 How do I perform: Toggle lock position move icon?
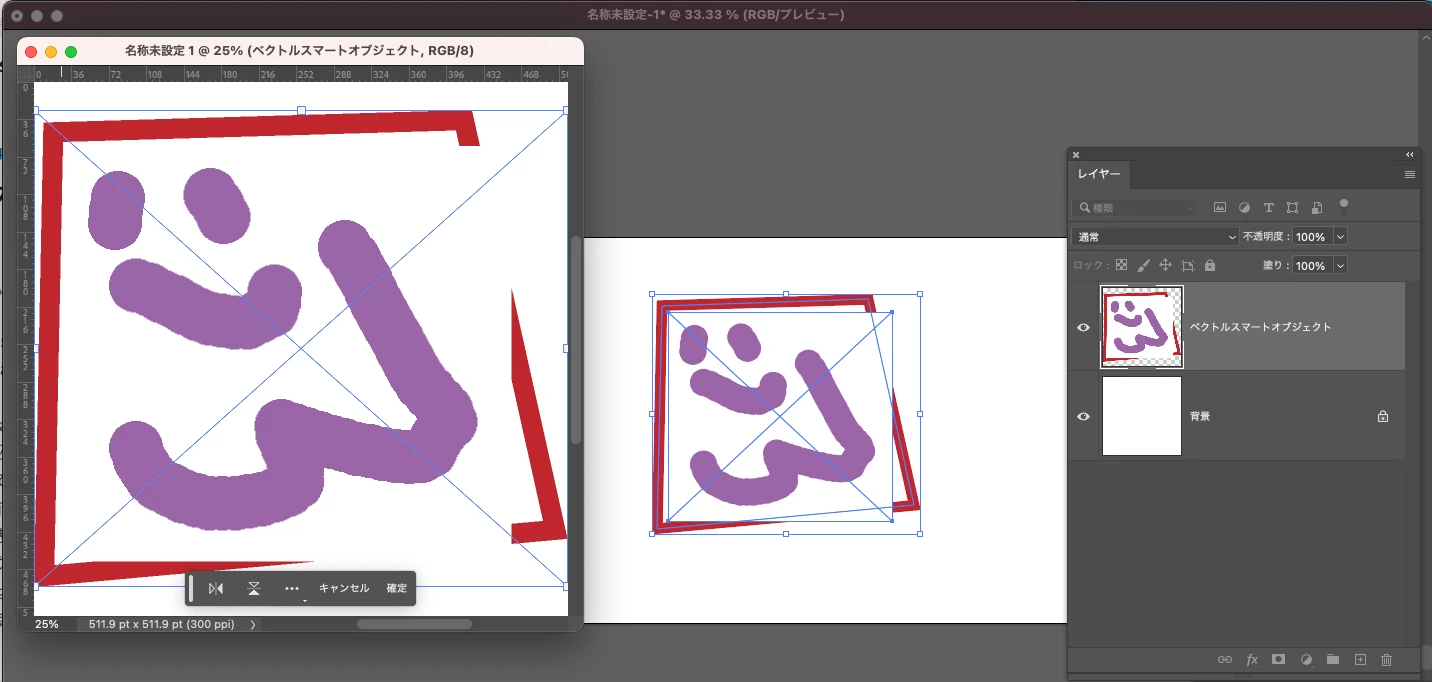1165,266
